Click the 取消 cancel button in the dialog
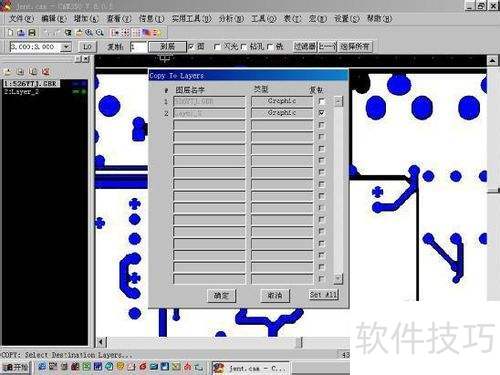The height and width of the screenshot is (375, 500). point(275,296)
